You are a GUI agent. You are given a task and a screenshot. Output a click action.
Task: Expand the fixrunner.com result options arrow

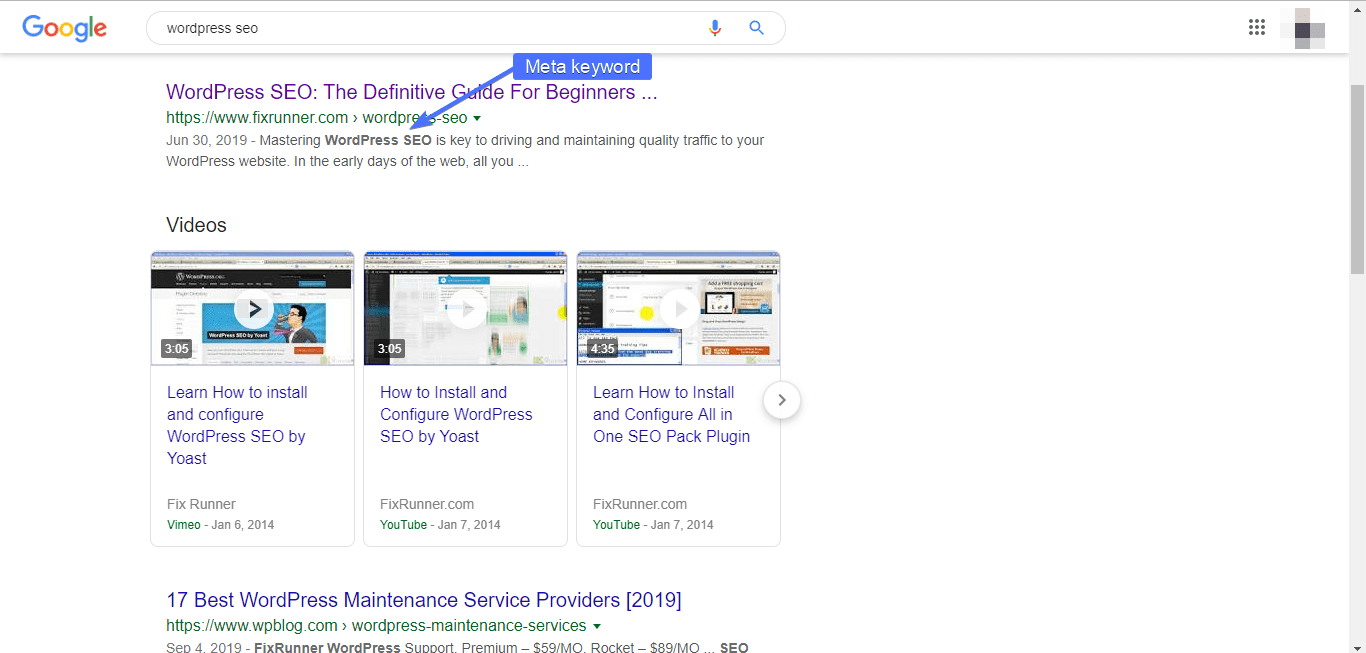477,118
